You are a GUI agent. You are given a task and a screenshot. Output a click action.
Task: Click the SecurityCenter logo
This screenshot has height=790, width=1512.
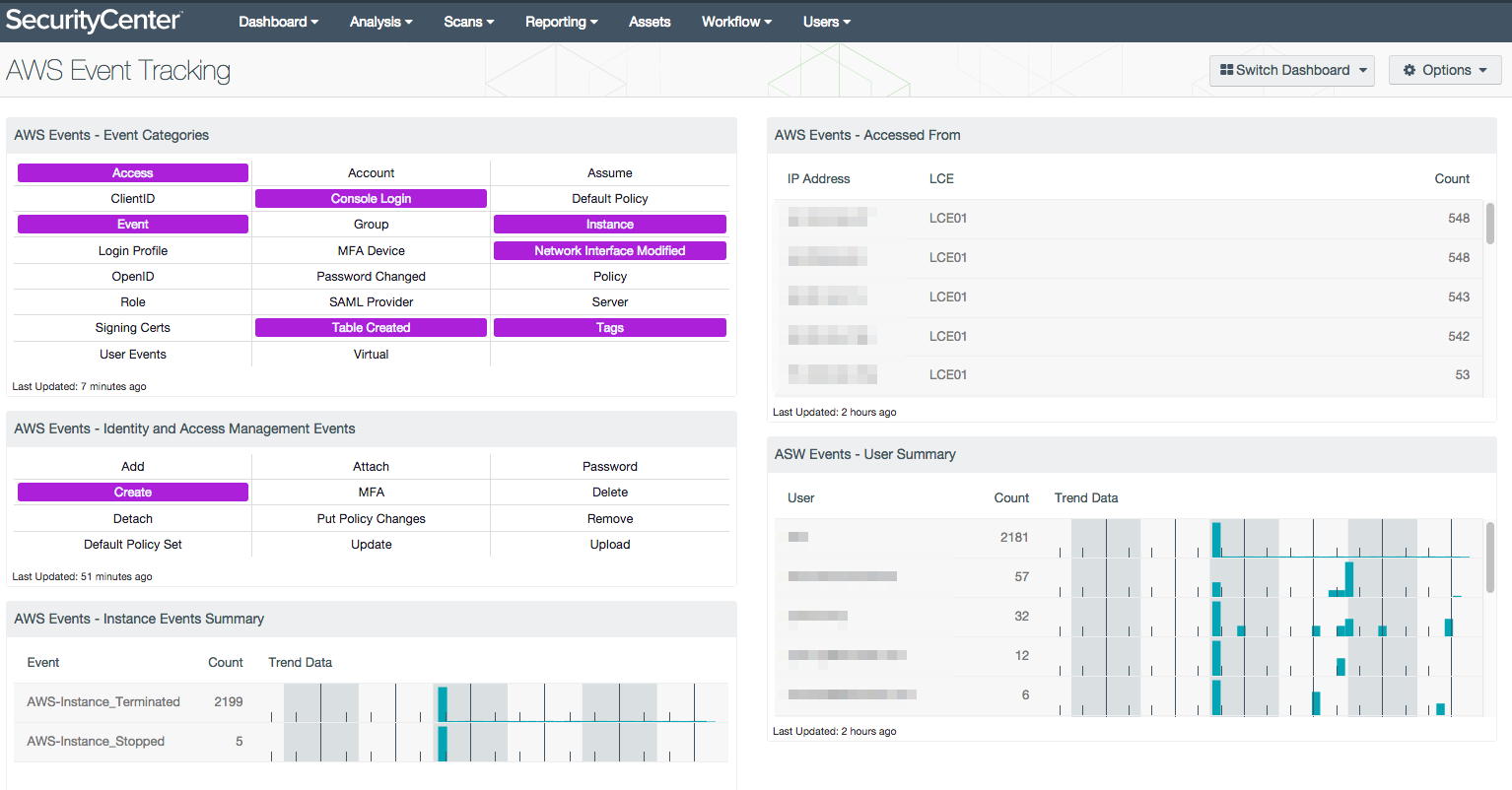tap(94, 21)
